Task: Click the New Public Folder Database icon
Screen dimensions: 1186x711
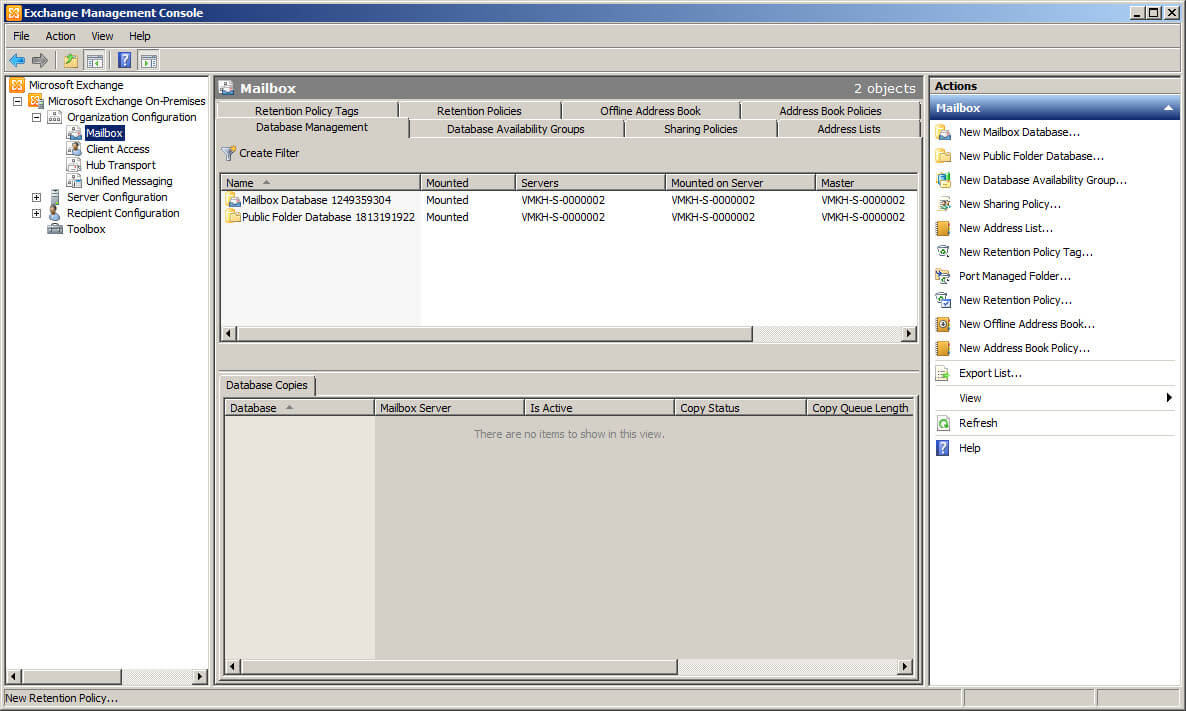Action: (943, 156)
